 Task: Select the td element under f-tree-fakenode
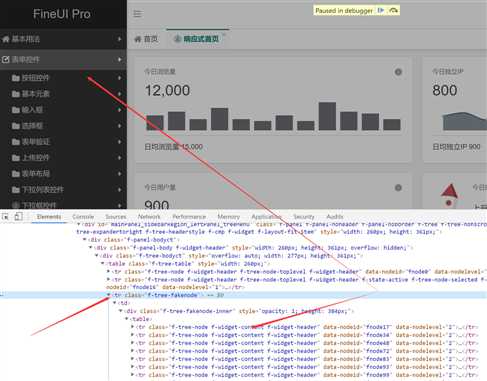coord(124,303)
